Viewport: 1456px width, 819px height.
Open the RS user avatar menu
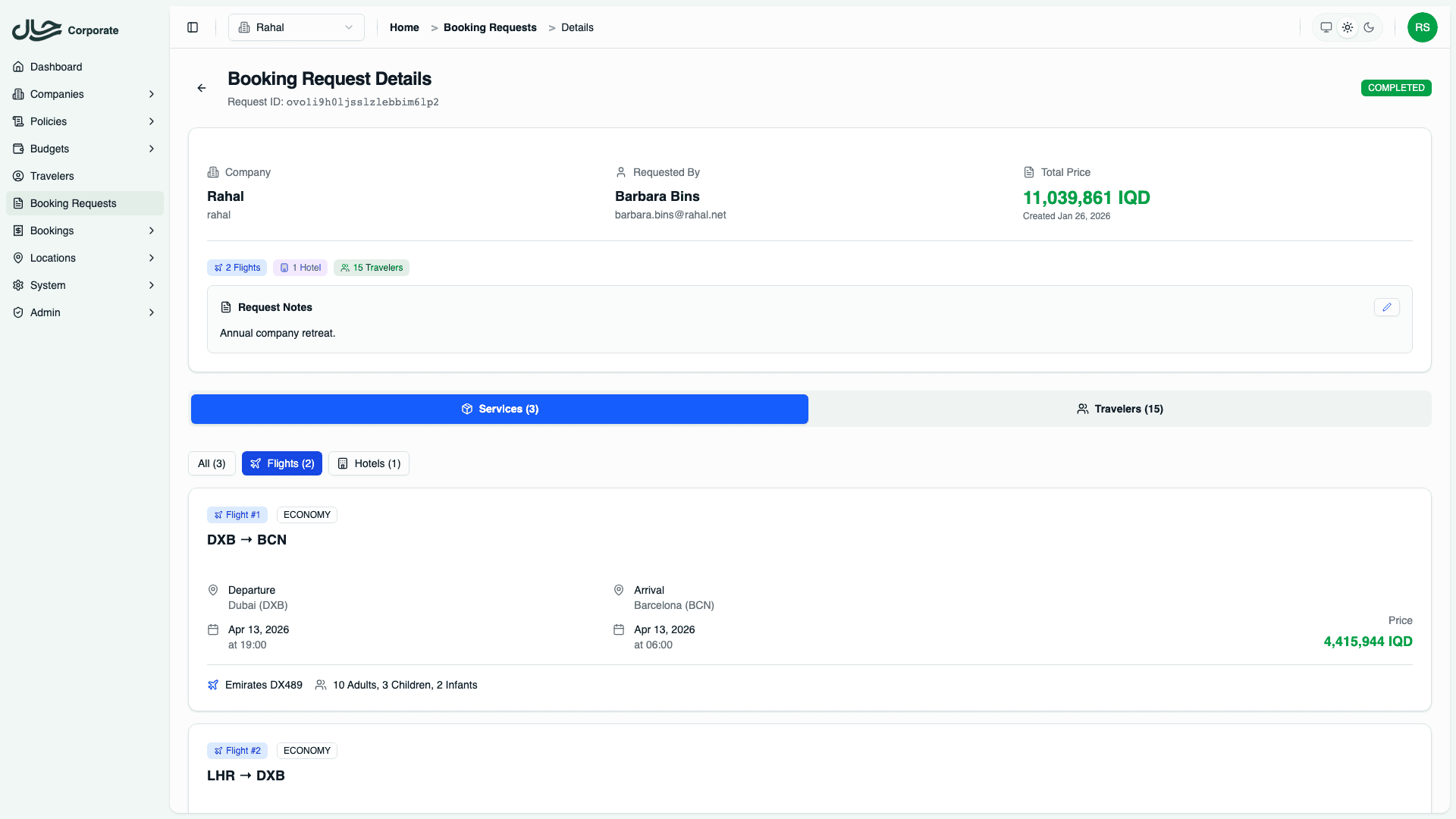tap(1423, 27)
